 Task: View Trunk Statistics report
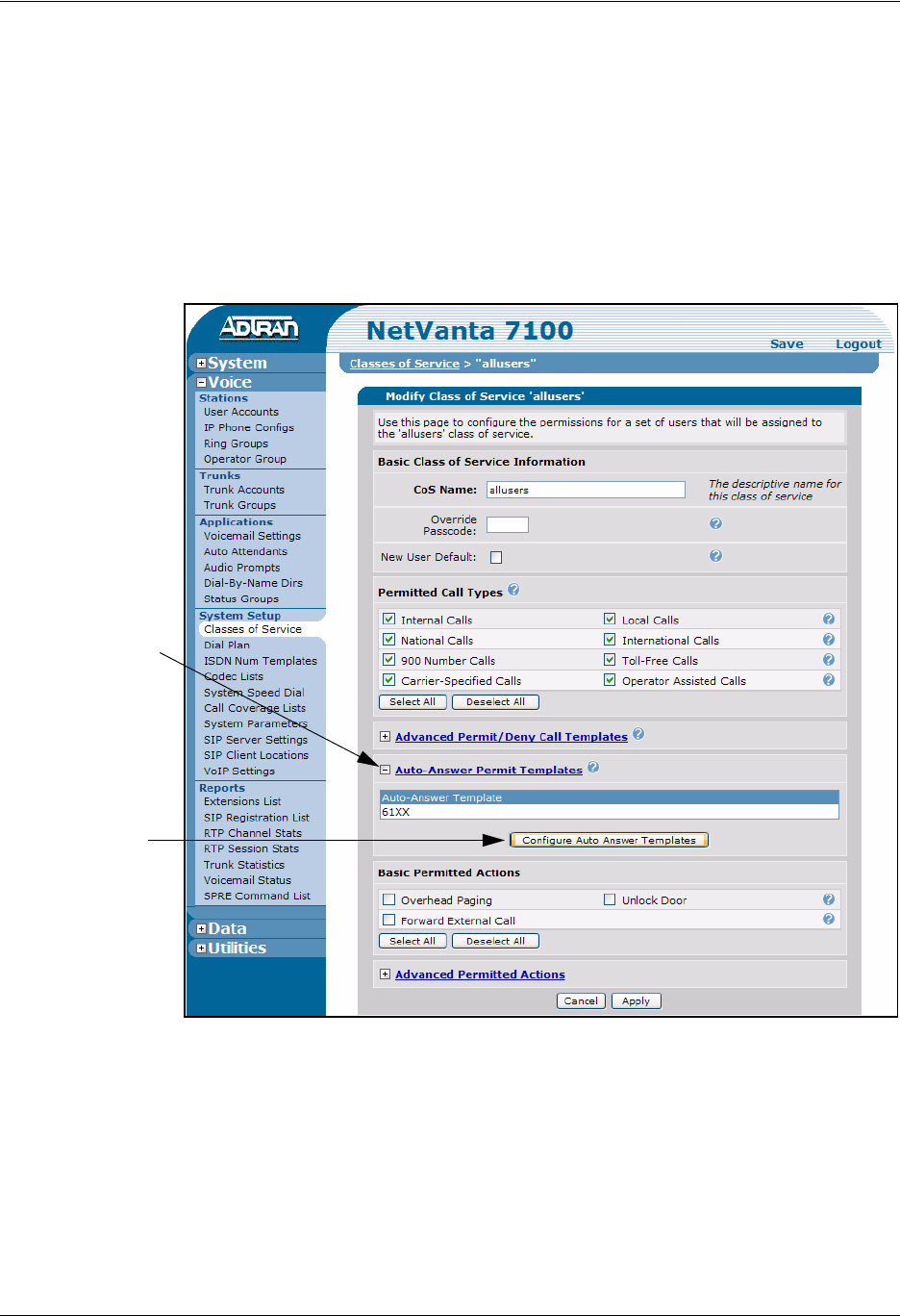click(x=244, y=865)
